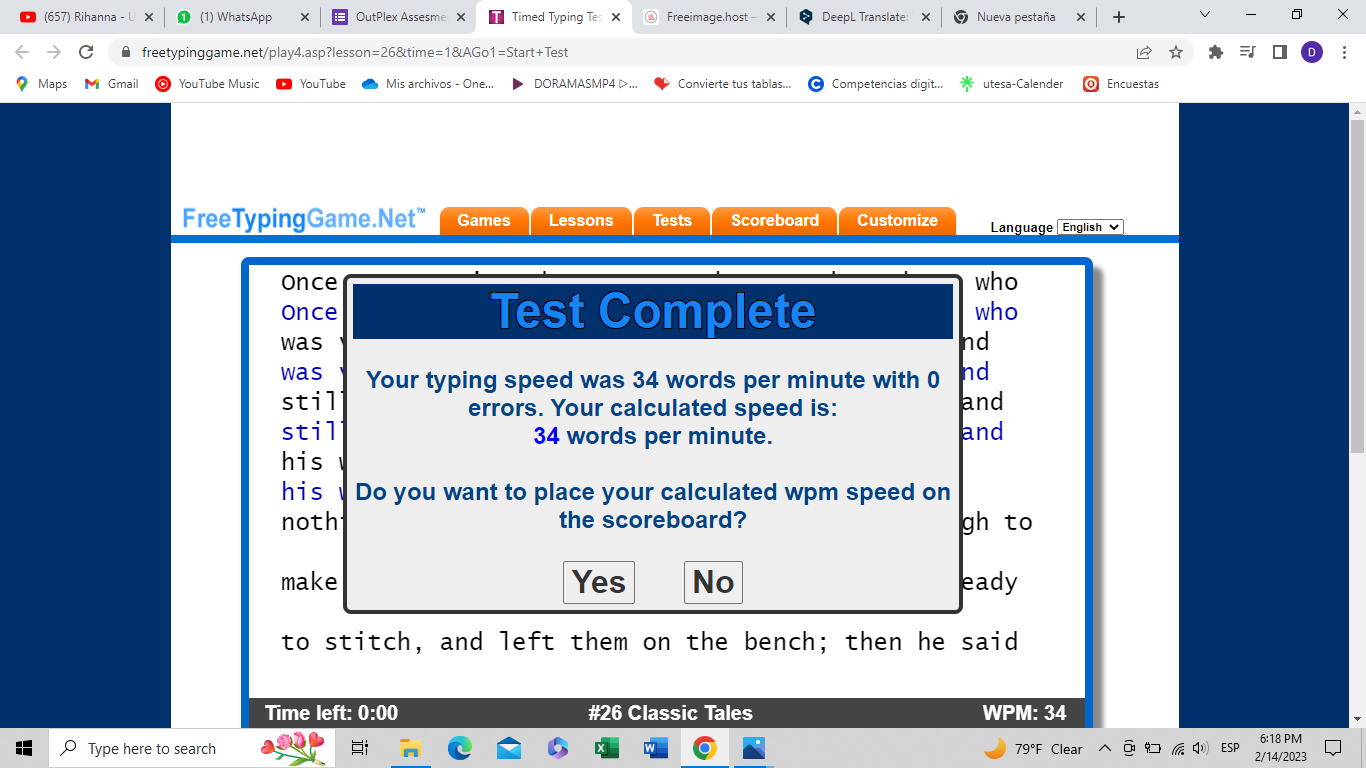1366x768 pixels.
Task: Open the Customize tab
Action: 897,221
